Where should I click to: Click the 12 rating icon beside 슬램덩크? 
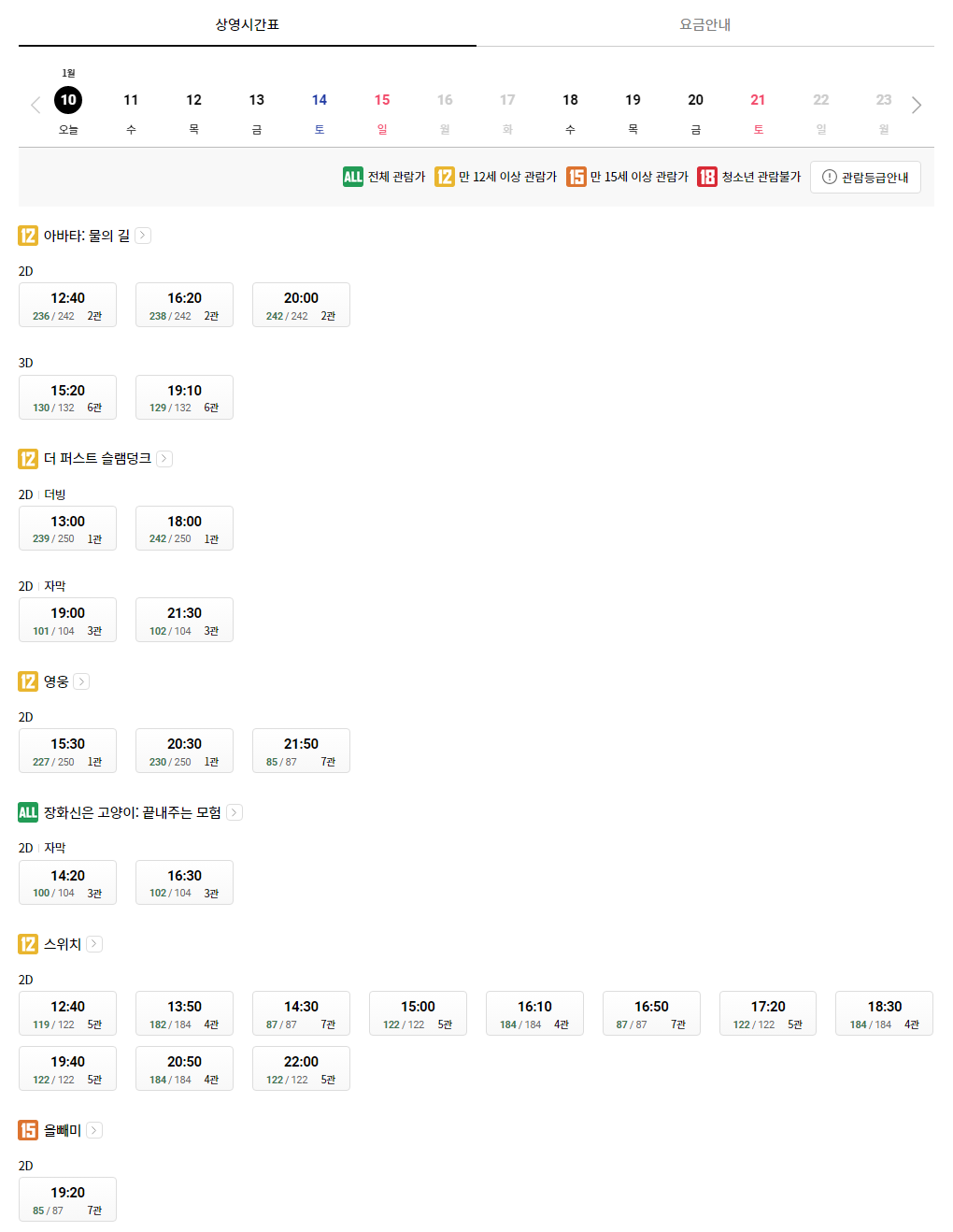tap(28, 458)
